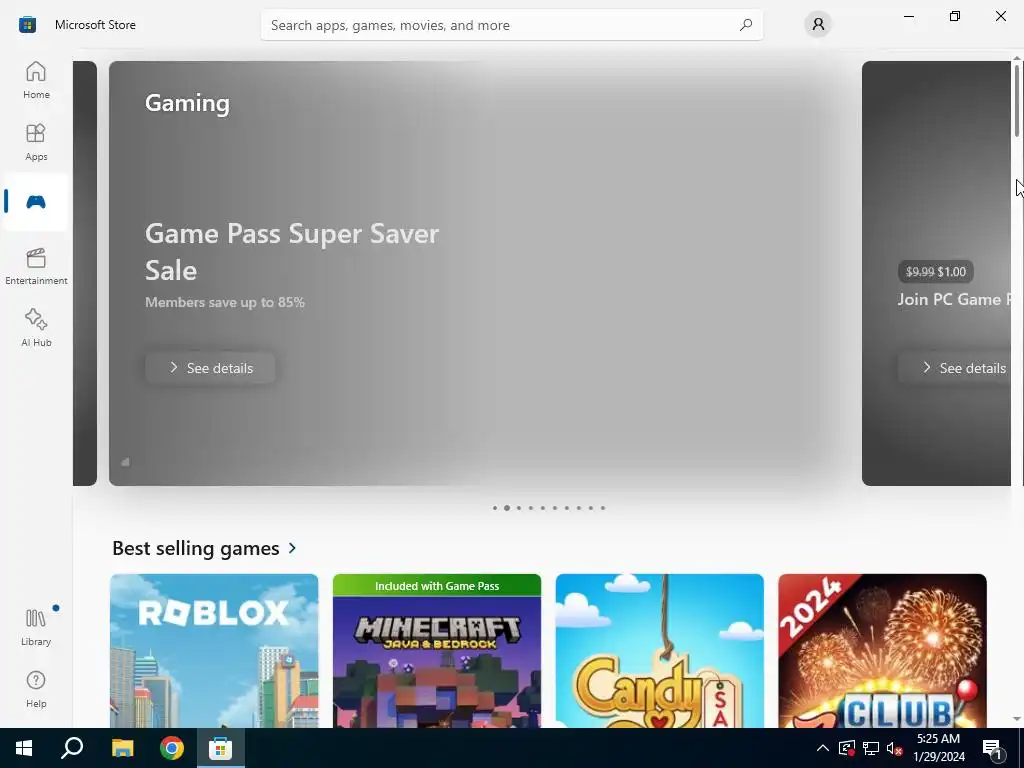
Task: Open the Home section in sidebar
Action: (36, 80)
